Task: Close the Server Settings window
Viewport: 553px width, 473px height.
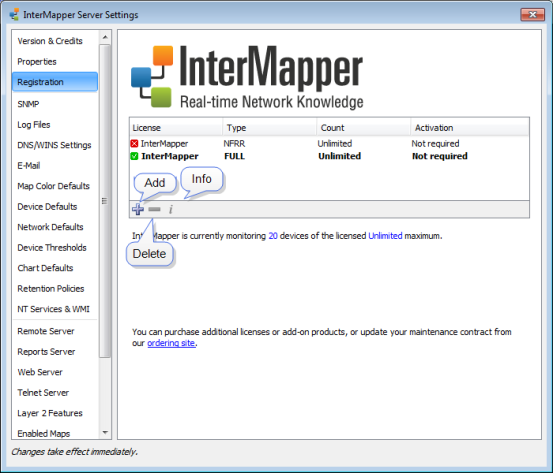Action: (532, 15)
